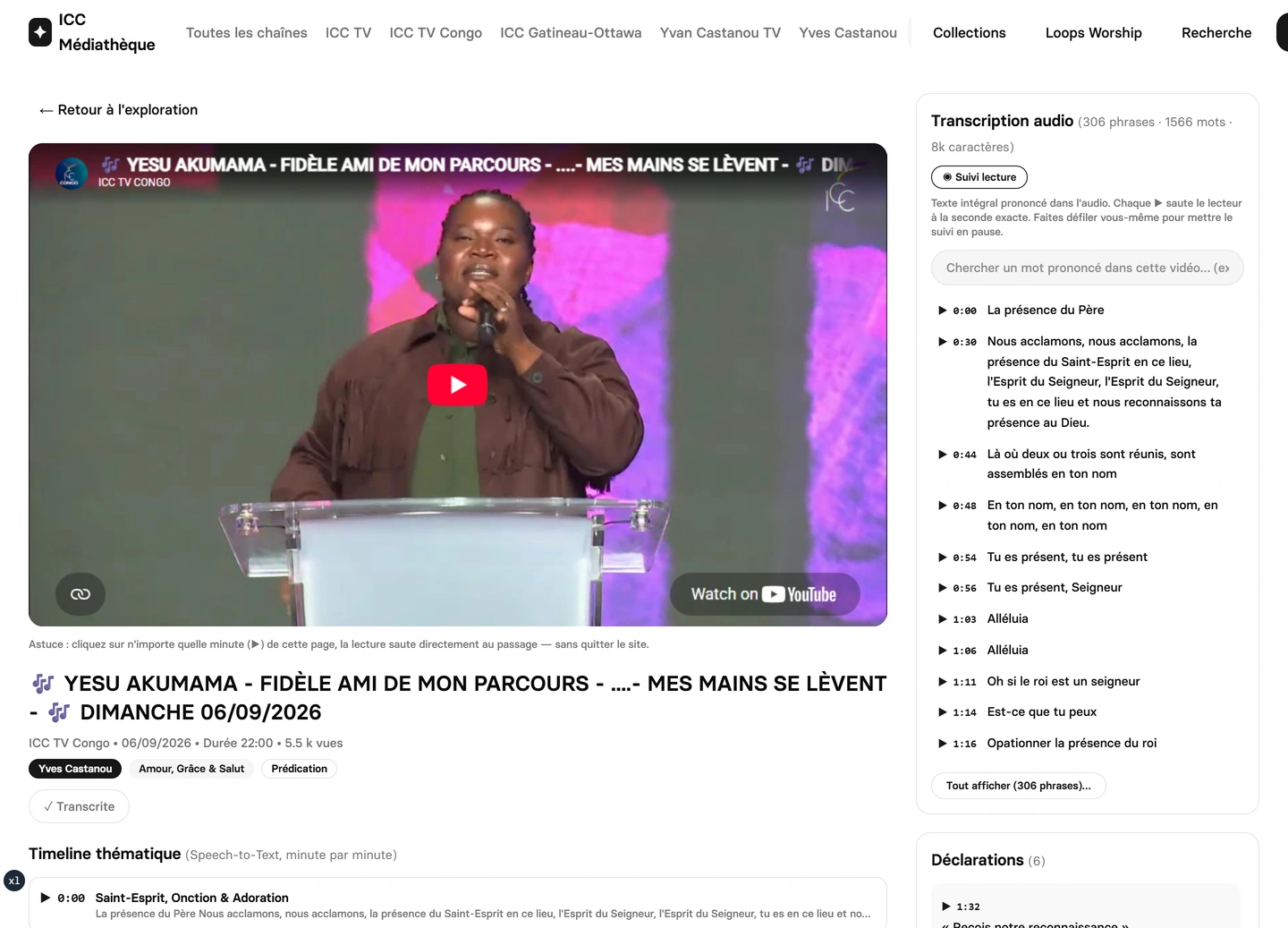The width and height of the screenshot is (1288, 928).
Task: Click ICC Médiathèque site title text
Action: click(106, 32)
